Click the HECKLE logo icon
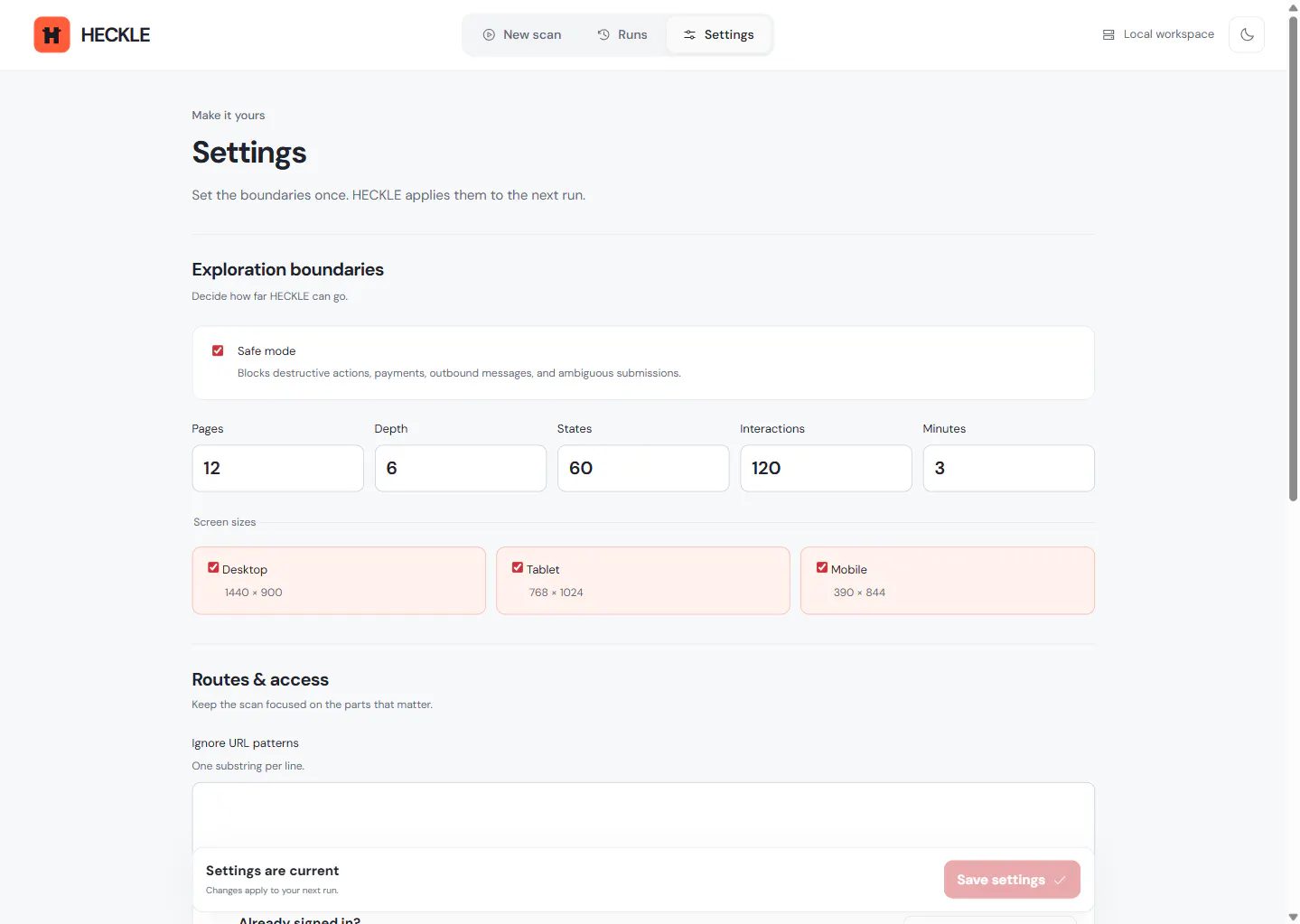Image resolution: width=1300 pixels, height=924 pixels. pyautogui.click(x=51, y=35)
